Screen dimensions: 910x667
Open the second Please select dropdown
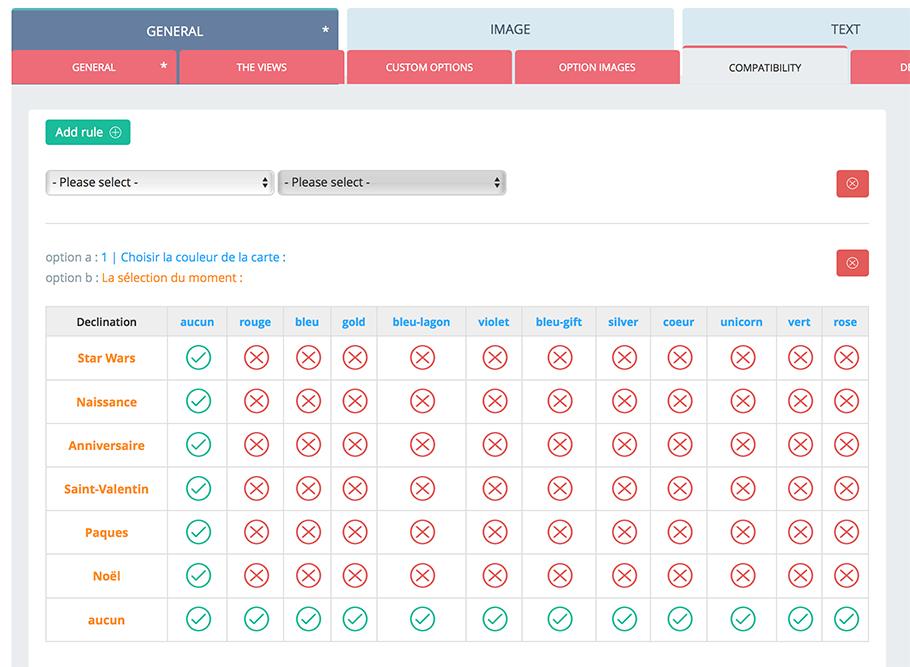392,183
